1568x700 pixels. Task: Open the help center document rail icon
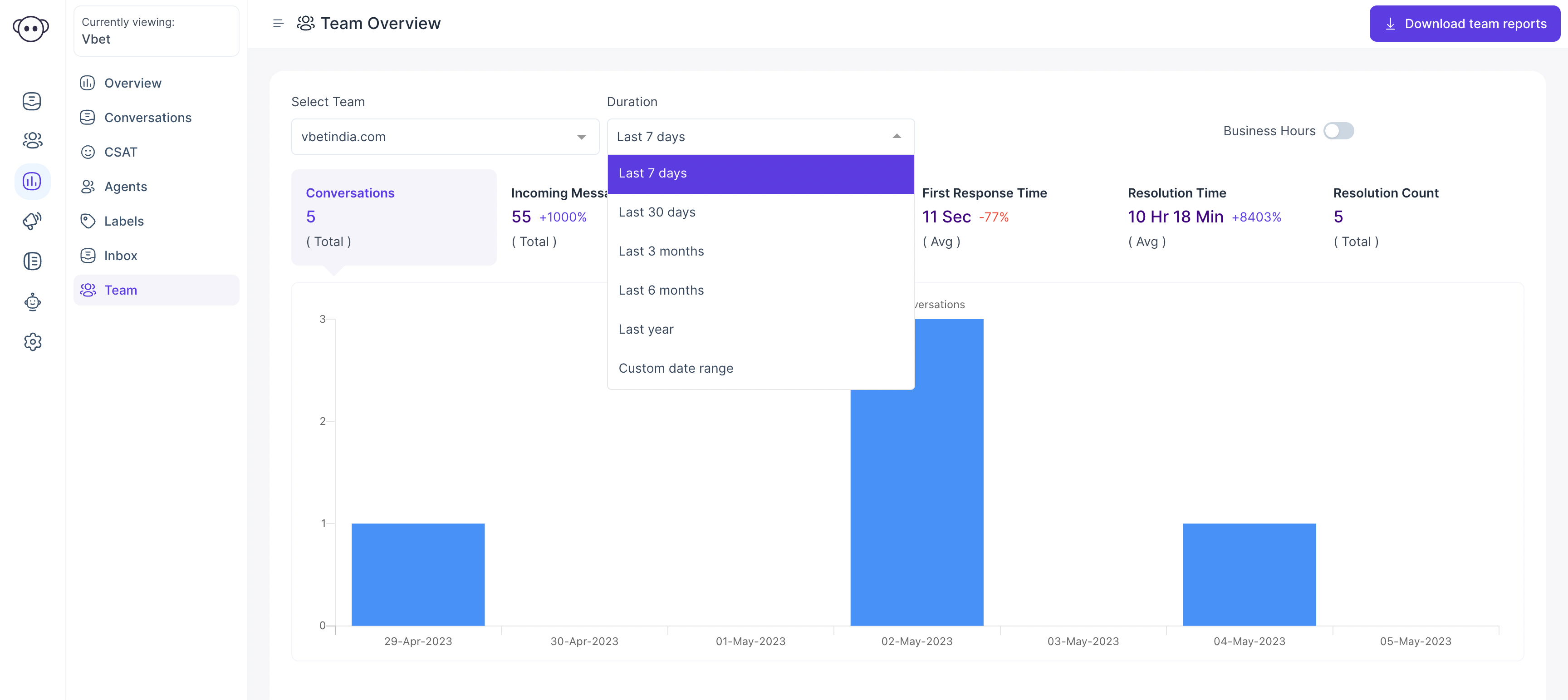point(32,261)
